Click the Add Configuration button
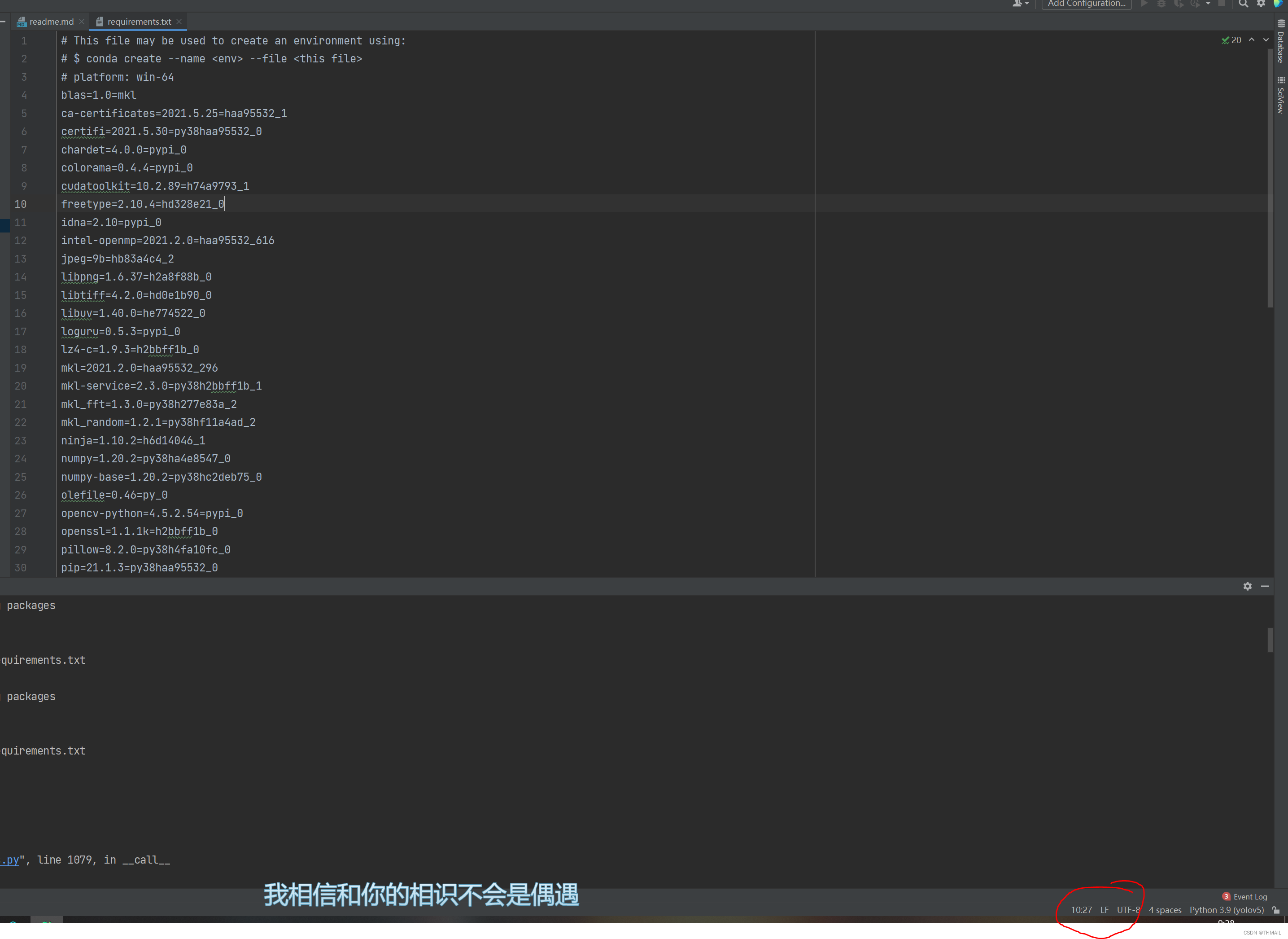This screenshot has height=939, width=1288. pos(1086,4)
